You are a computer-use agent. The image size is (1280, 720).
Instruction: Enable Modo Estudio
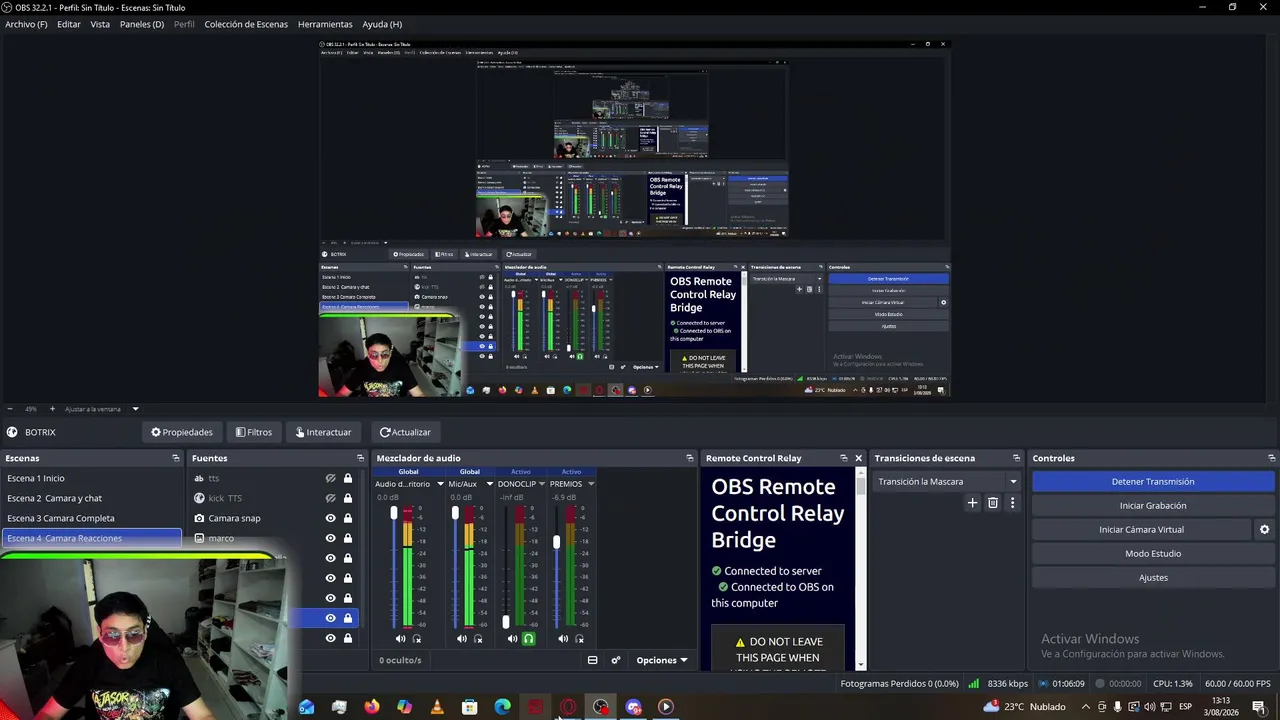[x=1153, y=554]
